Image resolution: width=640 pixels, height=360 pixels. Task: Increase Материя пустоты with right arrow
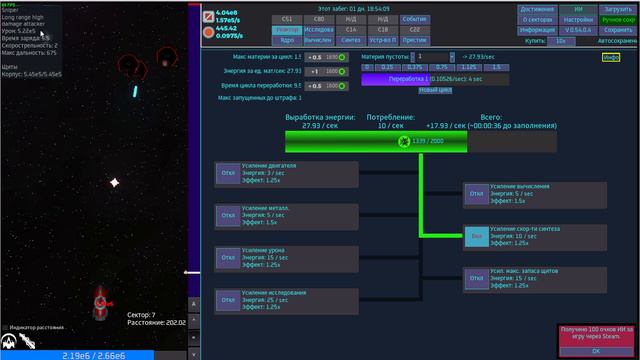[452, 57]
